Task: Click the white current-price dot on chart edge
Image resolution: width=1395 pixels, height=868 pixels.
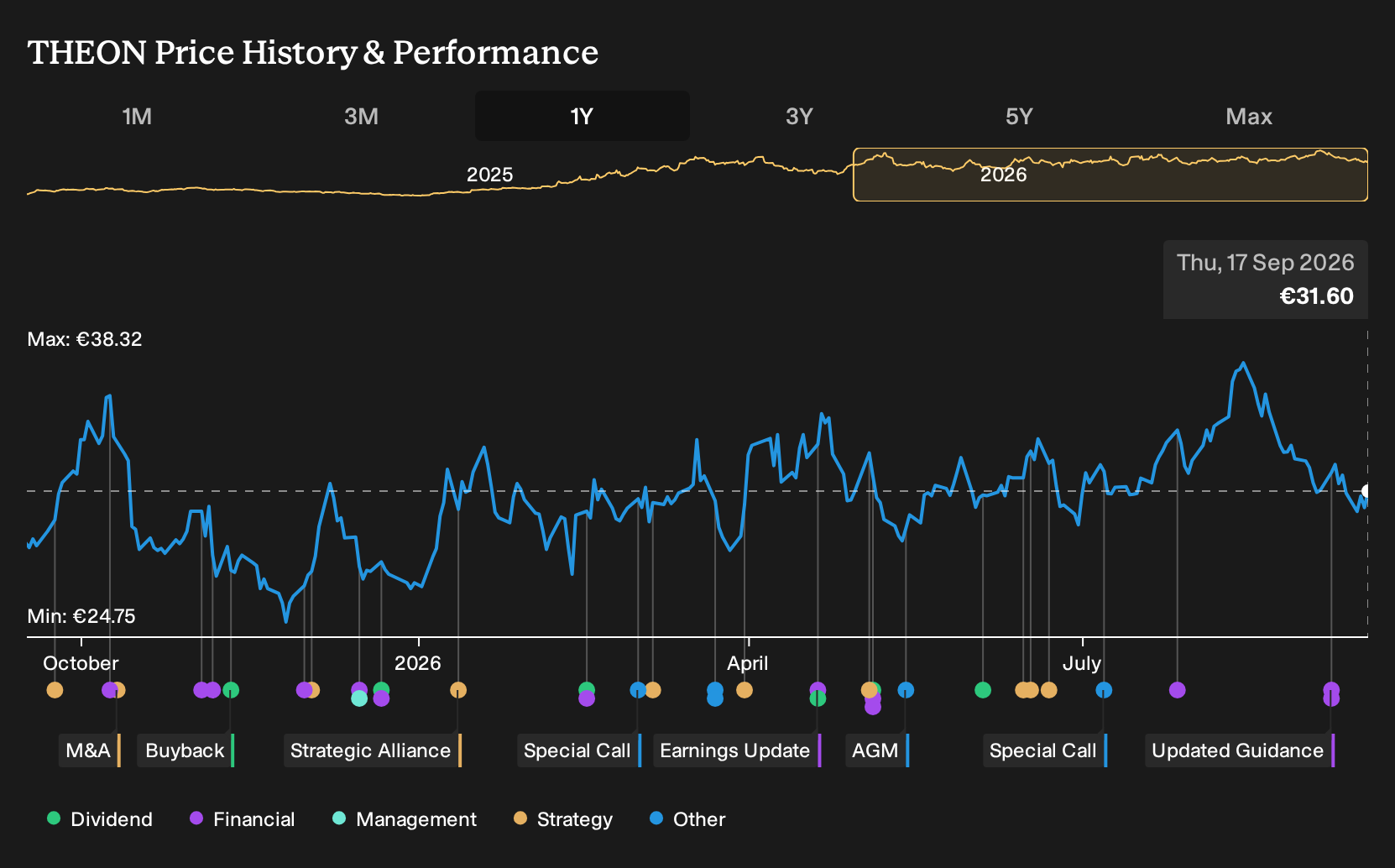Action: coord(1366,491)
